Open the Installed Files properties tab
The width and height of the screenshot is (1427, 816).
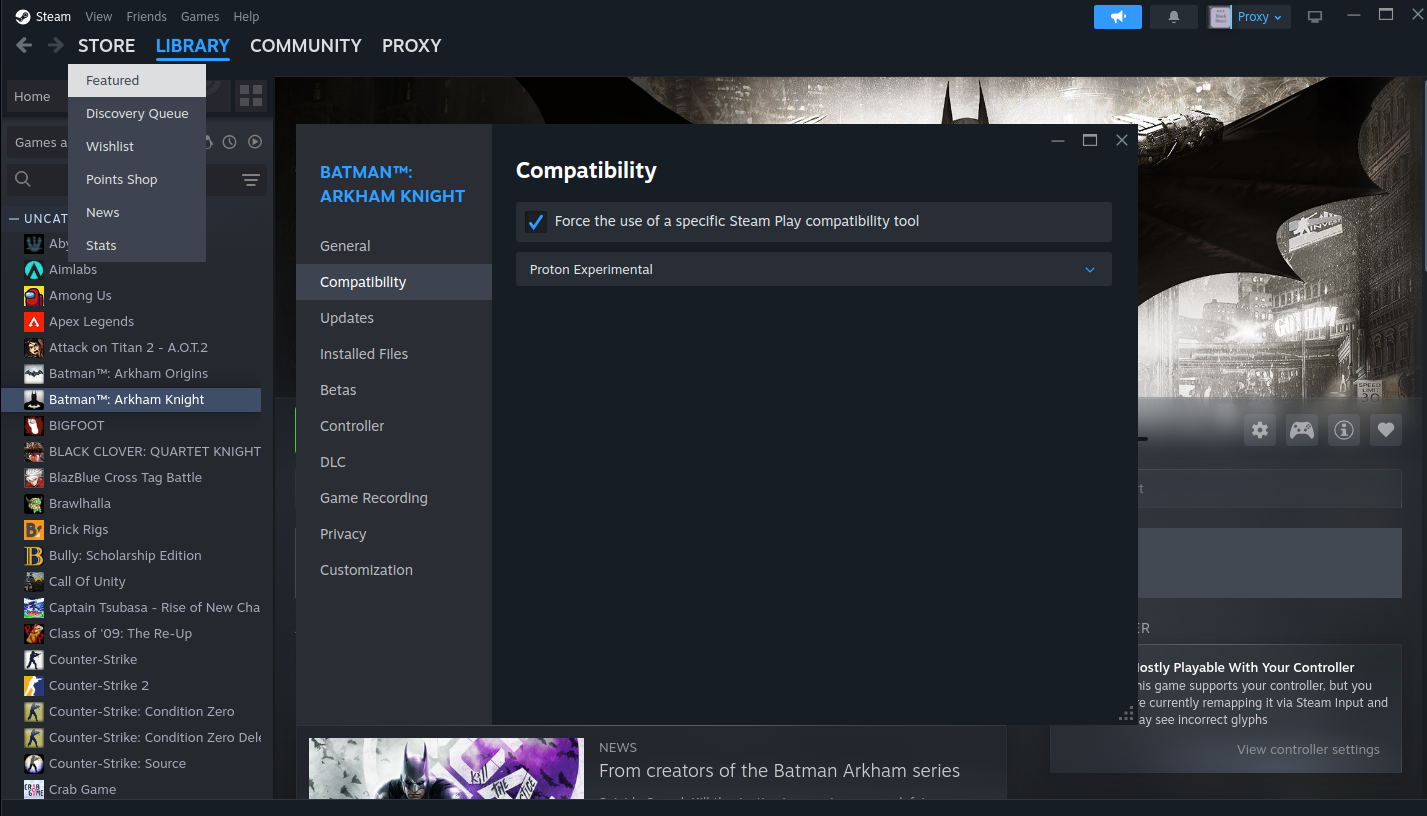pyautogui.click(x=394, y=354)
